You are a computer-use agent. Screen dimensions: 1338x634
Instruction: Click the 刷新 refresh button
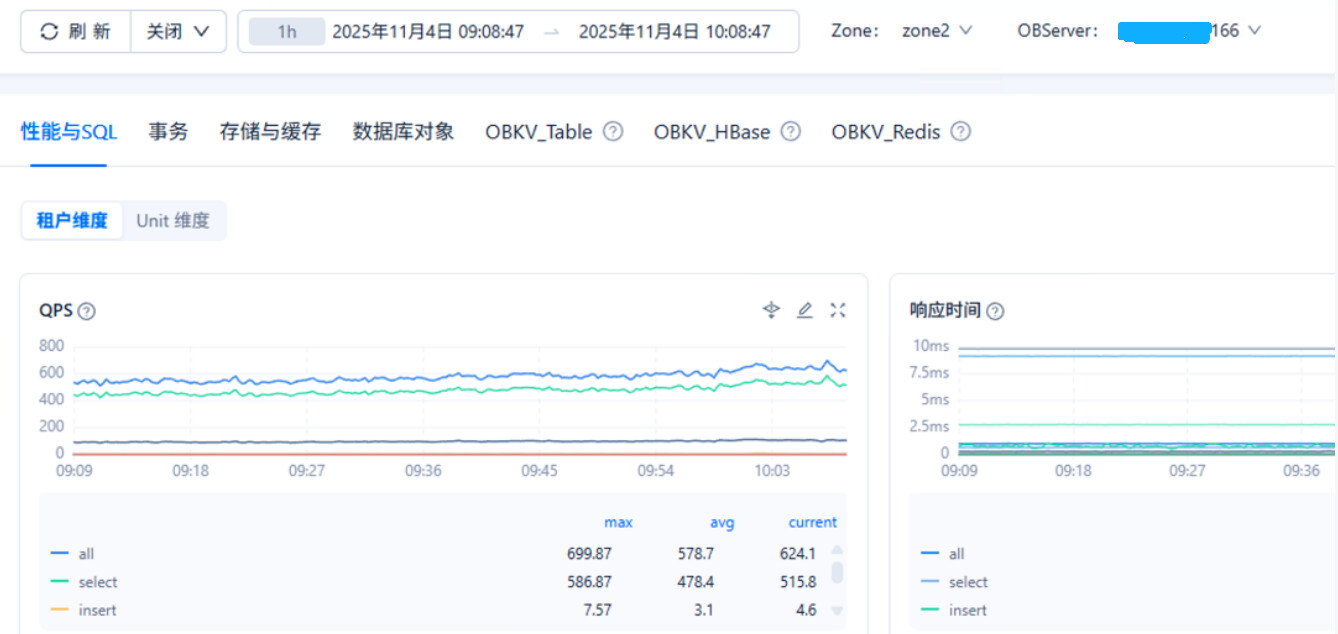pyautogui.click(x=76, y=31)
